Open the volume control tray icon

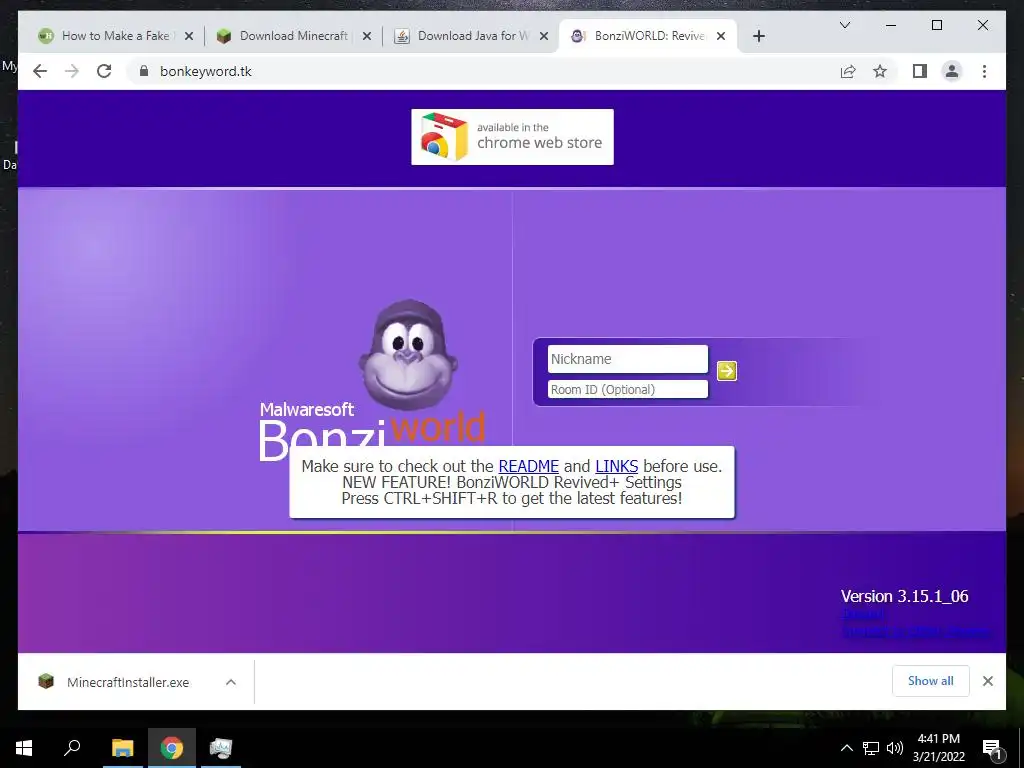pos(895,748)
